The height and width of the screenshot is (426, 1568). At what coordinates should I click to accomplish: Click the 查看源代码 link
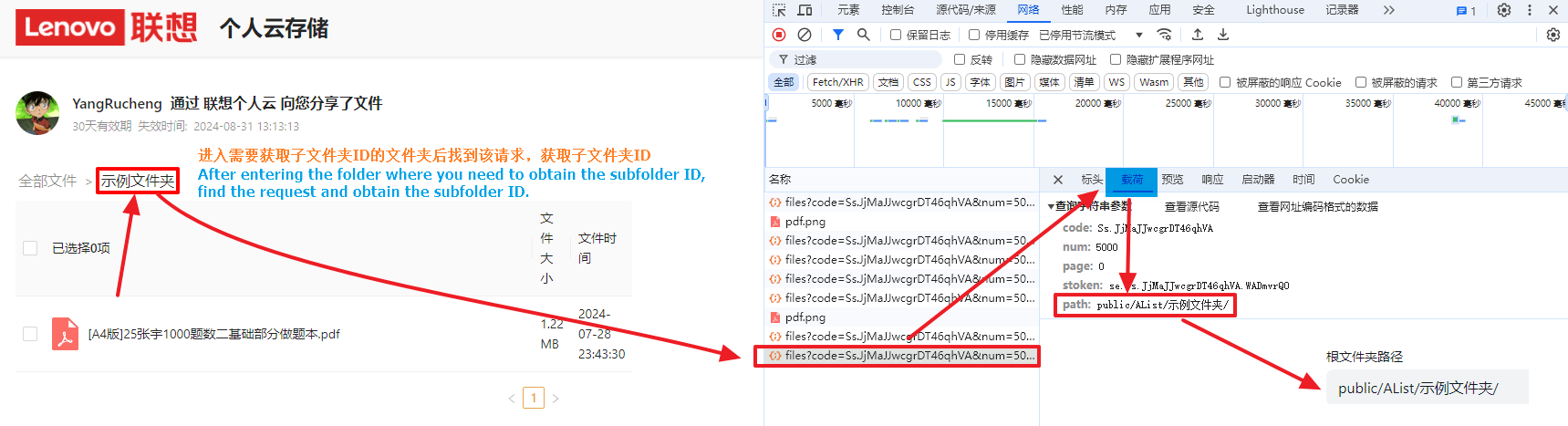1191,207
